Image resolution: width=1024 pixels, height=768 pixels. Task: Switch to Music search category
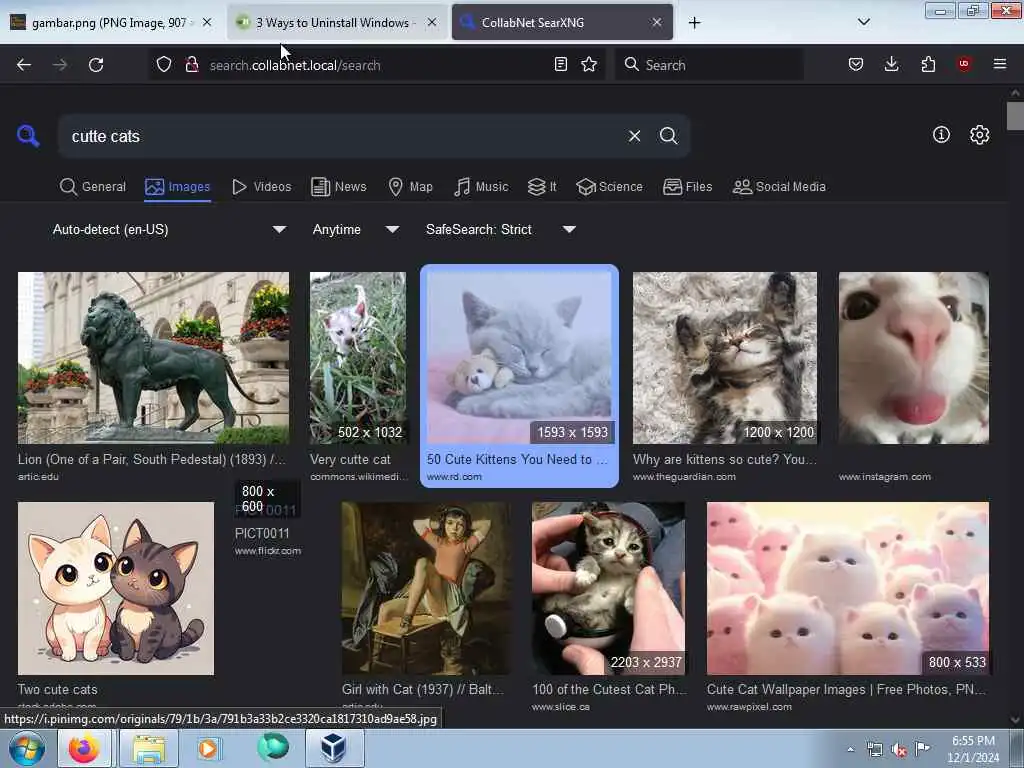point(481,187)
